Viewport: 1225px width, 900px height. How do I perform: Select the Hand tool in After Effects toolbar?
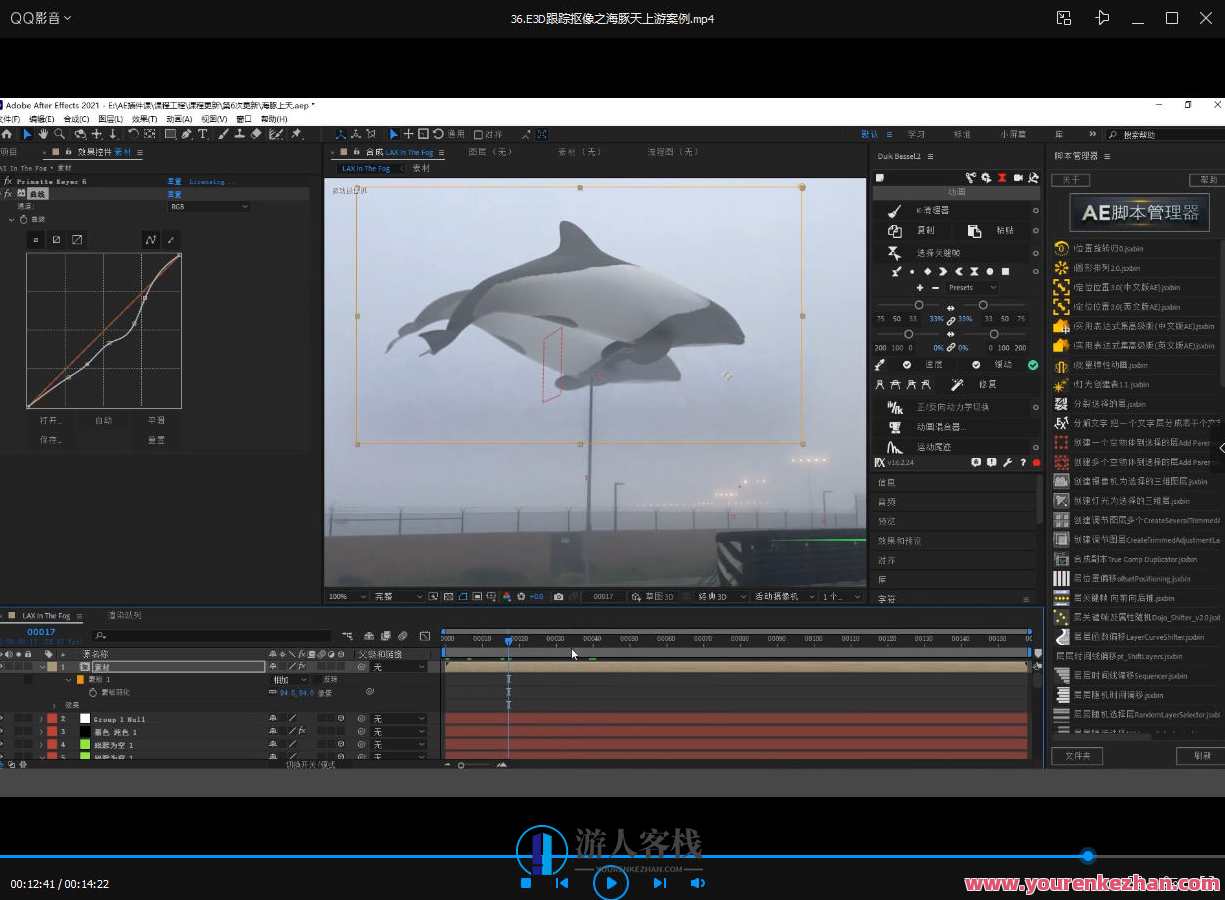43,134
